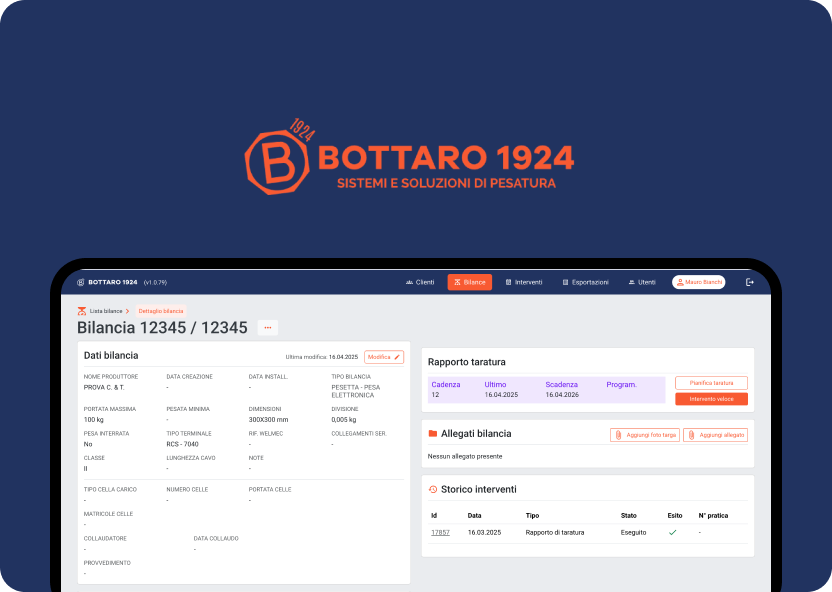832x592 pixels.
Task: Click the Interventi icon in the navbar
Action: [x=508, y=281]
